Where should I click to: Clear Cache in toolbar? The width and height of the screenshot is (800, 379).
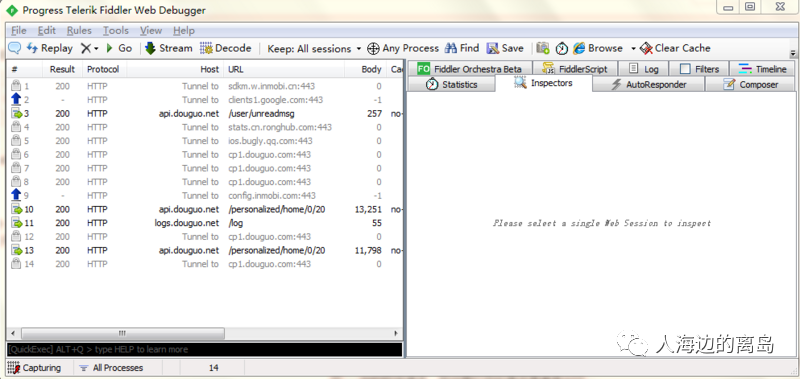click(x=675, y=48)
